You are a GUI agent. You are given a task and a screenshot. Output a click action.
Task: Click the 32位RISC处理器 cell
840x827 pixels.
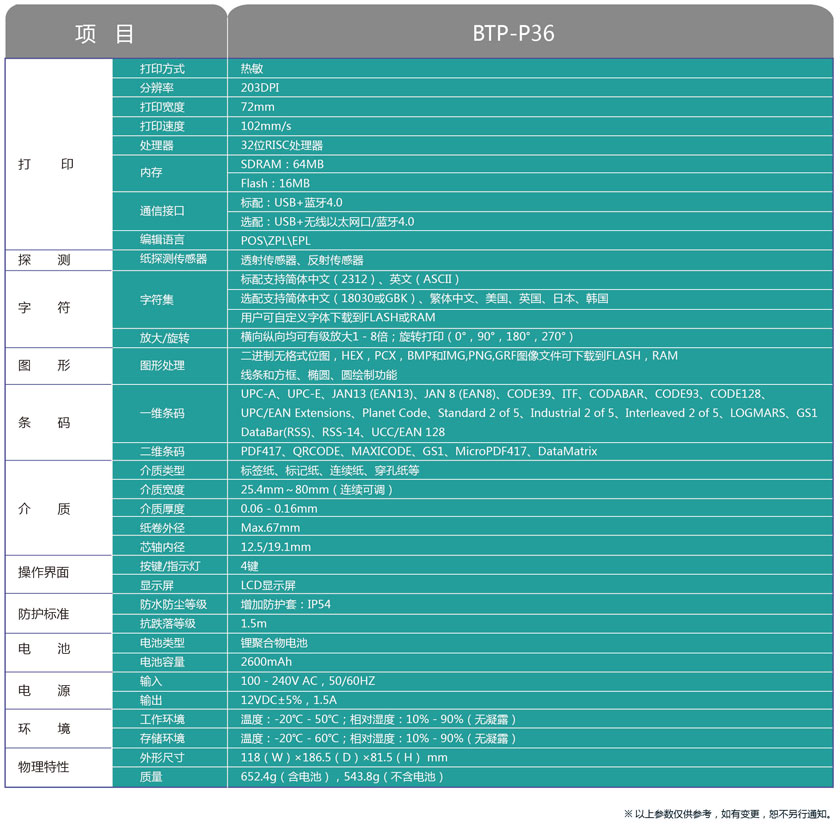[x=282, y=145]
